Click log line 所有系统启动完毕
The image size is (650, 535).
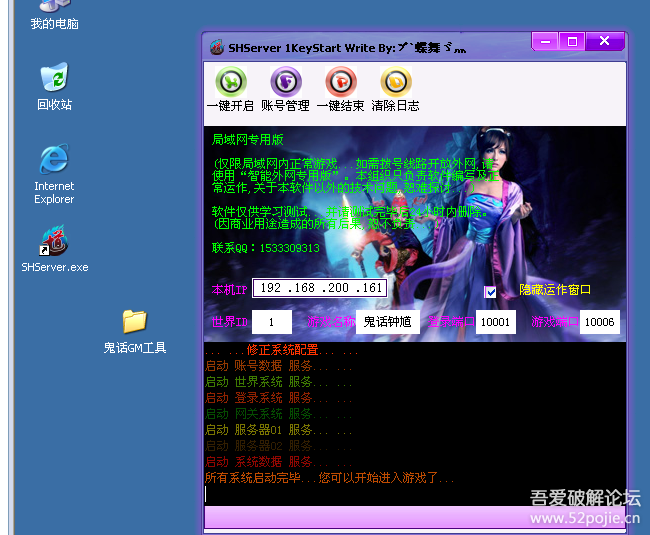330,478
